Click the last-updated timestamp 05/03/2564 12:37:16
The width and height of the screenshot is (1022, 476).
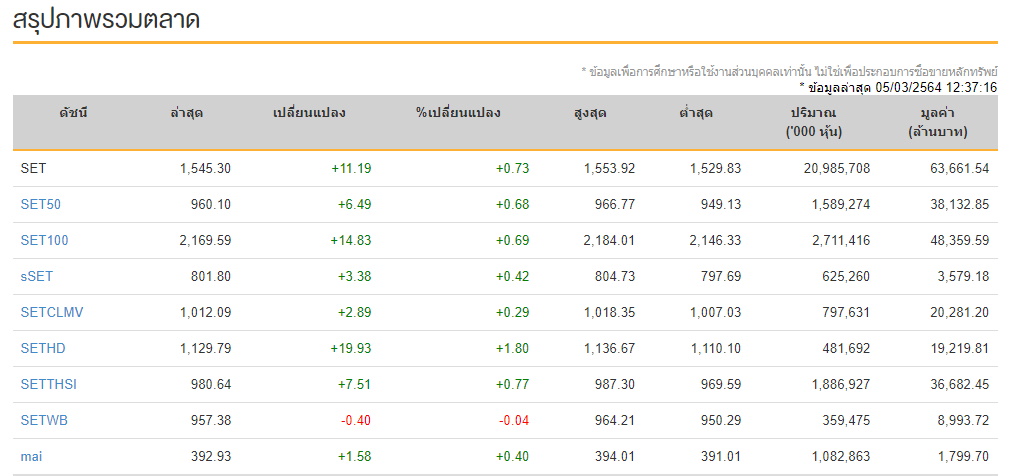coord(936,87)
